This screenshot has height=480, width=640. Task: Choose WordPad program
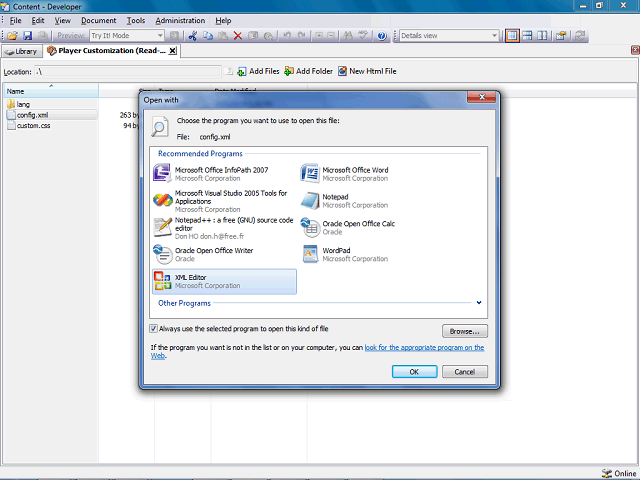tap(371, 254)
